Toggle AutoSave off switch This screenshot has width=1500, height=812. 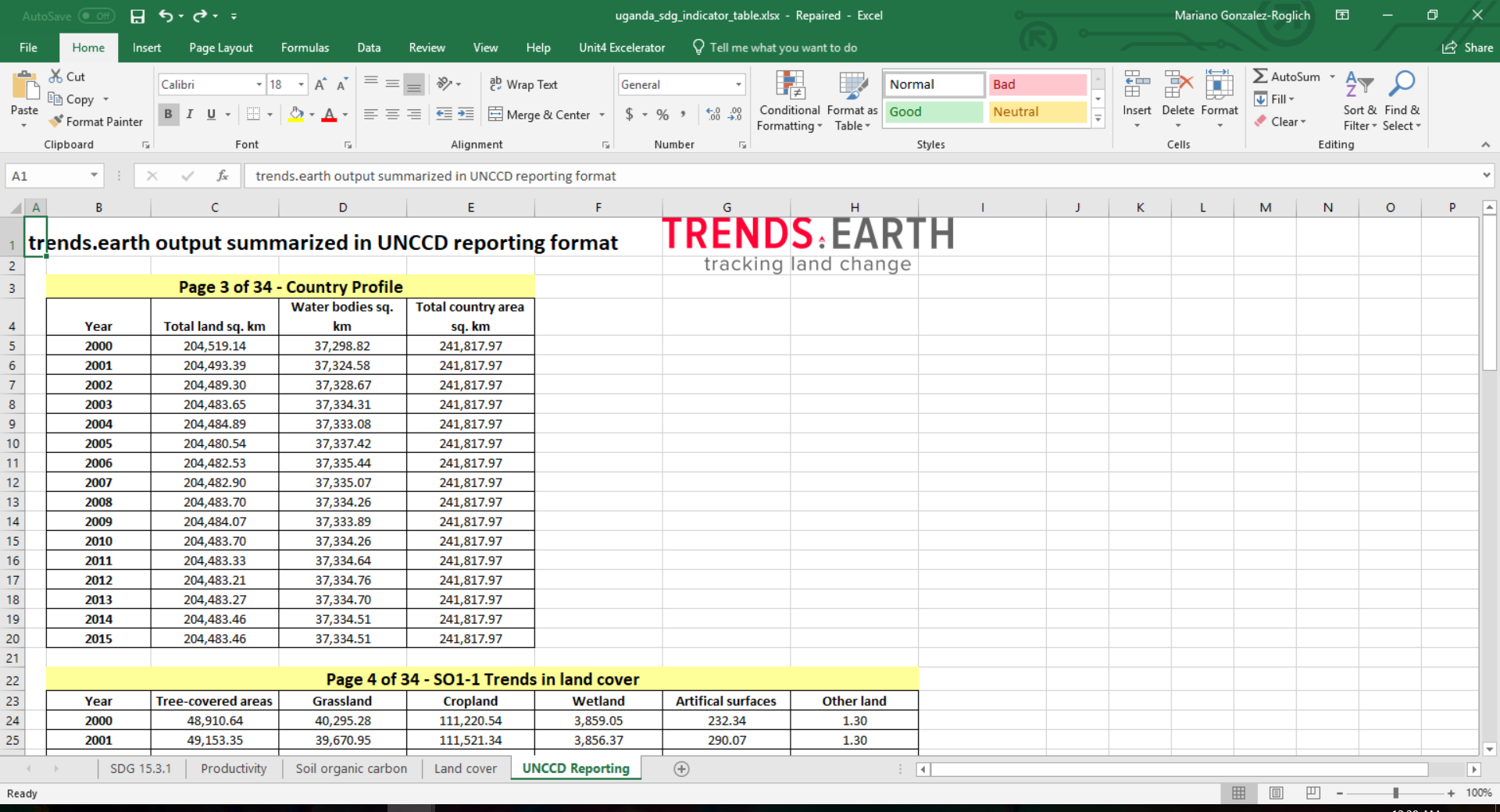pyautogui.click(x=98, y=16)
